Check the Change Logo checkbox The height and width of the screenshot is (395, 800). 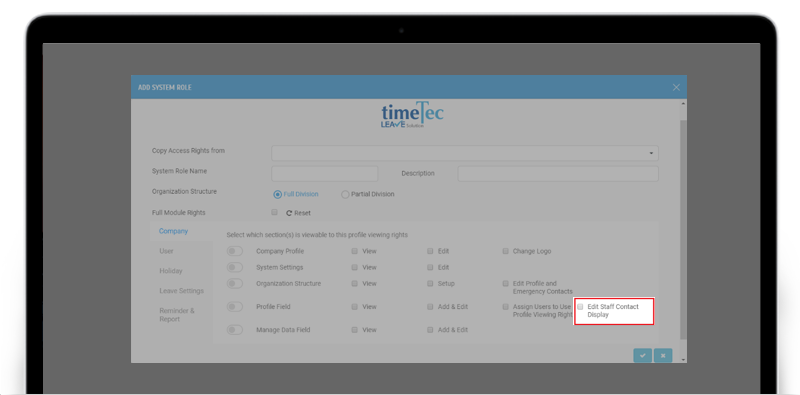point(506,251)
